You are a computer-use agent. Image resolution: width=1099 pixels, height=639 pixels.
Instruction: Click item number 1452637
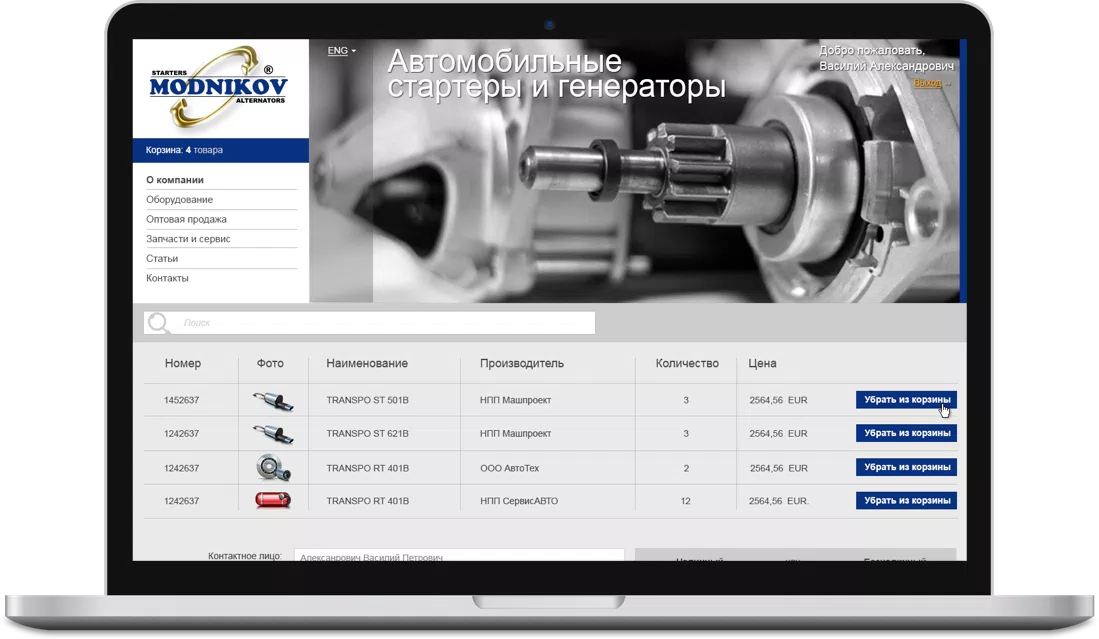(x=182, y=400)
